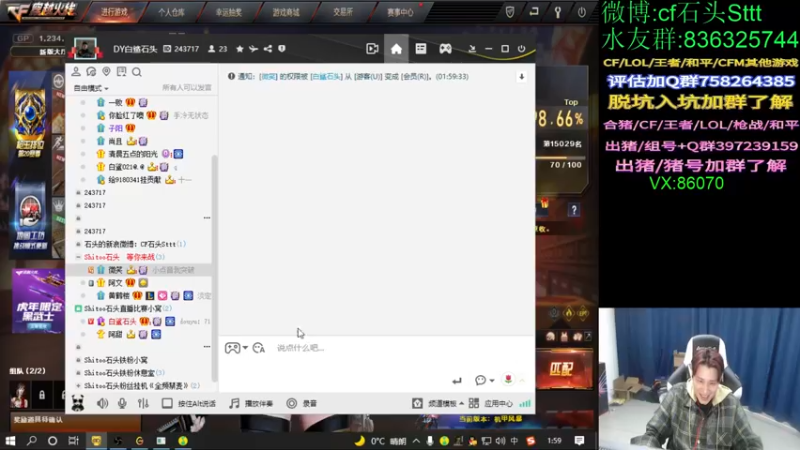Image resolution: width=800 pixels, height=450 pixels.
Task: Click the 70/100 progress bar in CrossFire
Action: click(x=559, y=159)
